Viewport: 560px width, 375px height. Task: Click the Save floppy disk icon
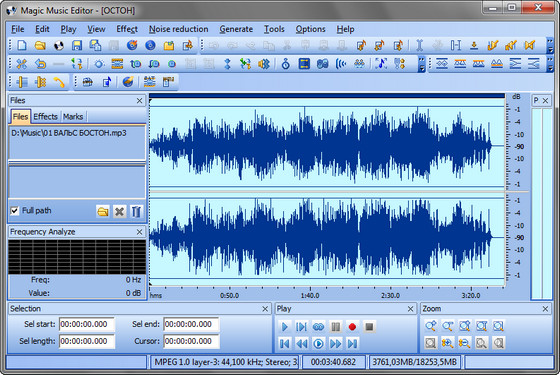(x=77, y=45)
